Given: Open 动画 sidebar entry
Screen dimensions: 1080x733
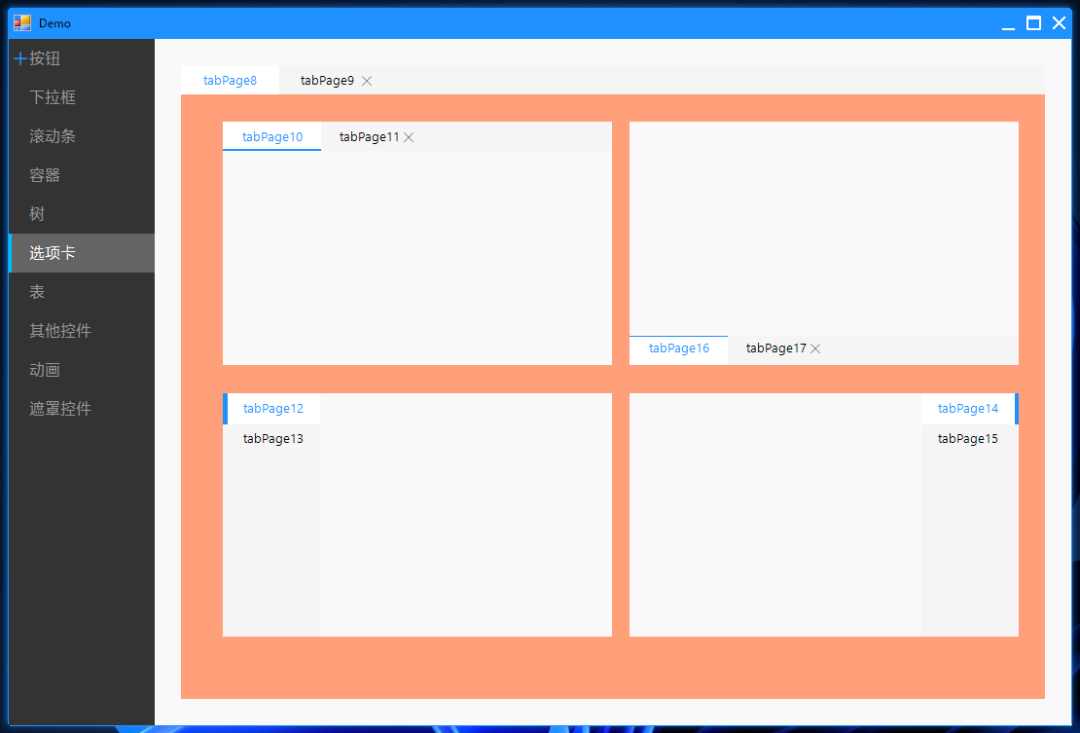Looking at the screenshot, I should 81,370.
